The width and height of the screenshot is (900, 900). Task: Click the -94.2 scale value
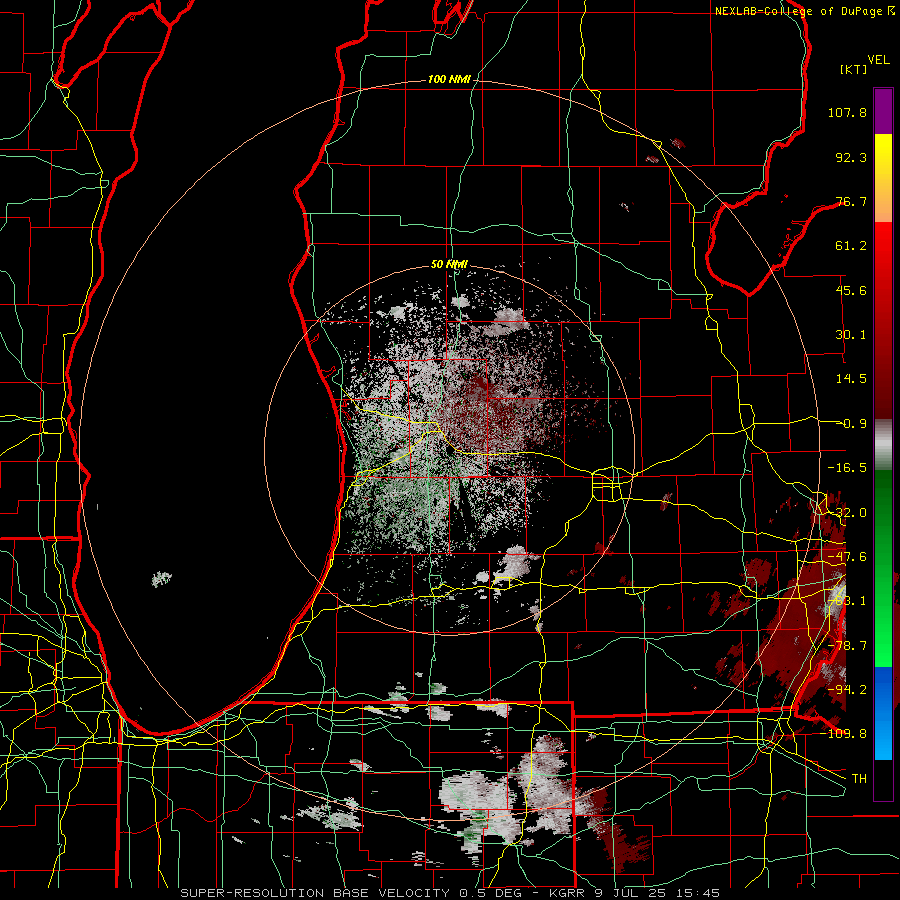click(847, 689)
